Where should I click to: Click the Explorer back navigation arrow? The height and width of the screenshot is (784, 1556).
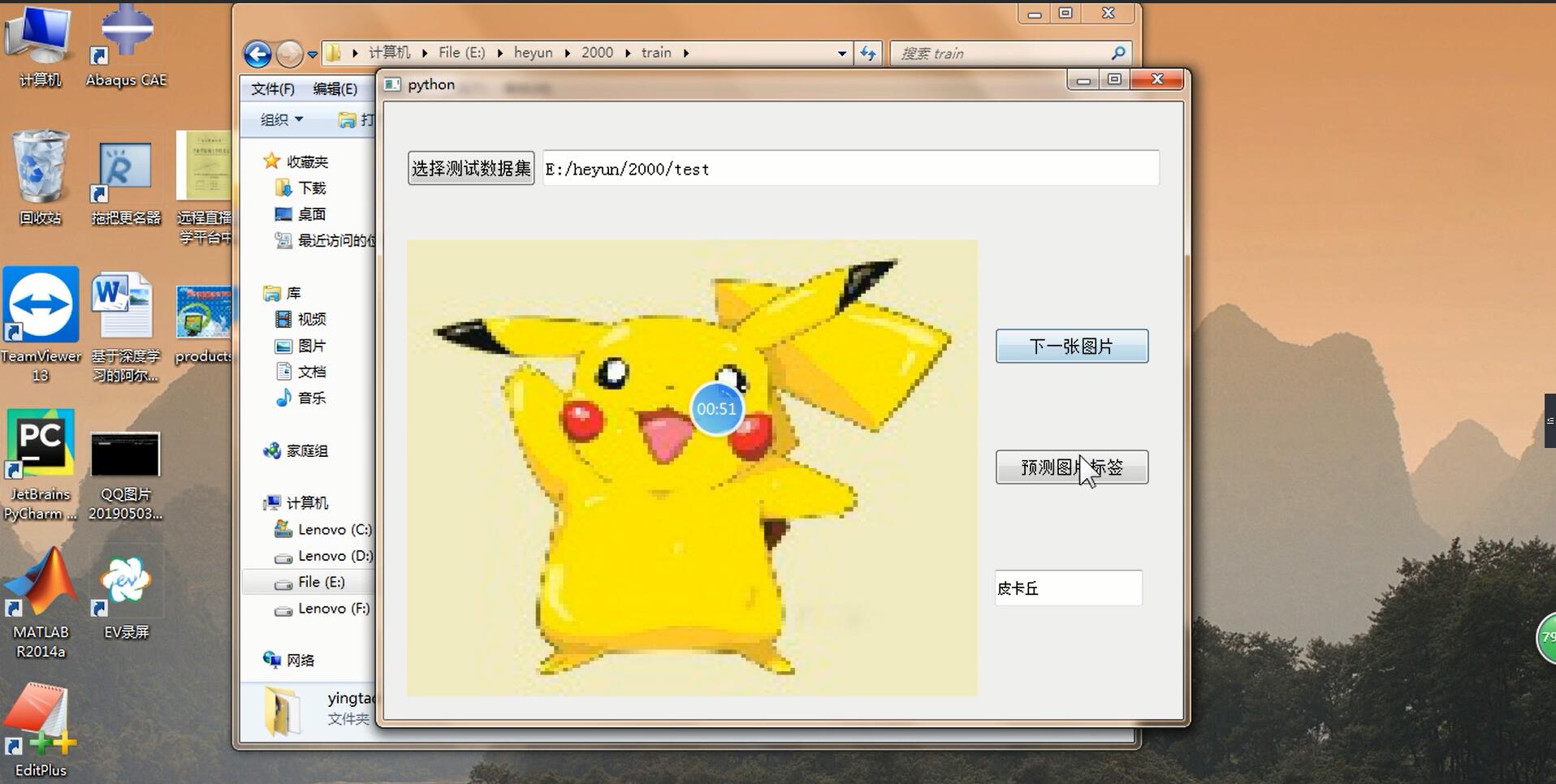(257, 54)
